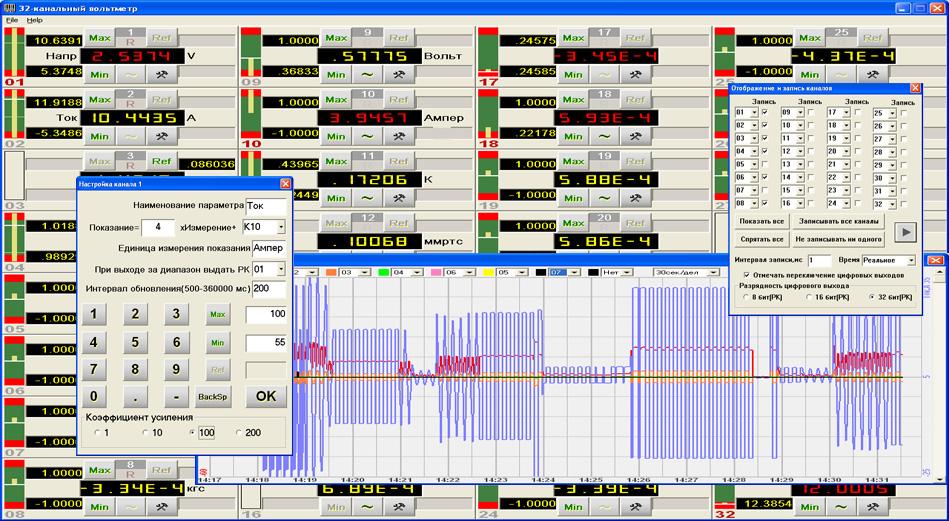949x521 pixels.
Task: Click the Наименование параметра field containing Ток
Action: pyautogui.click(x=266, y=206)
